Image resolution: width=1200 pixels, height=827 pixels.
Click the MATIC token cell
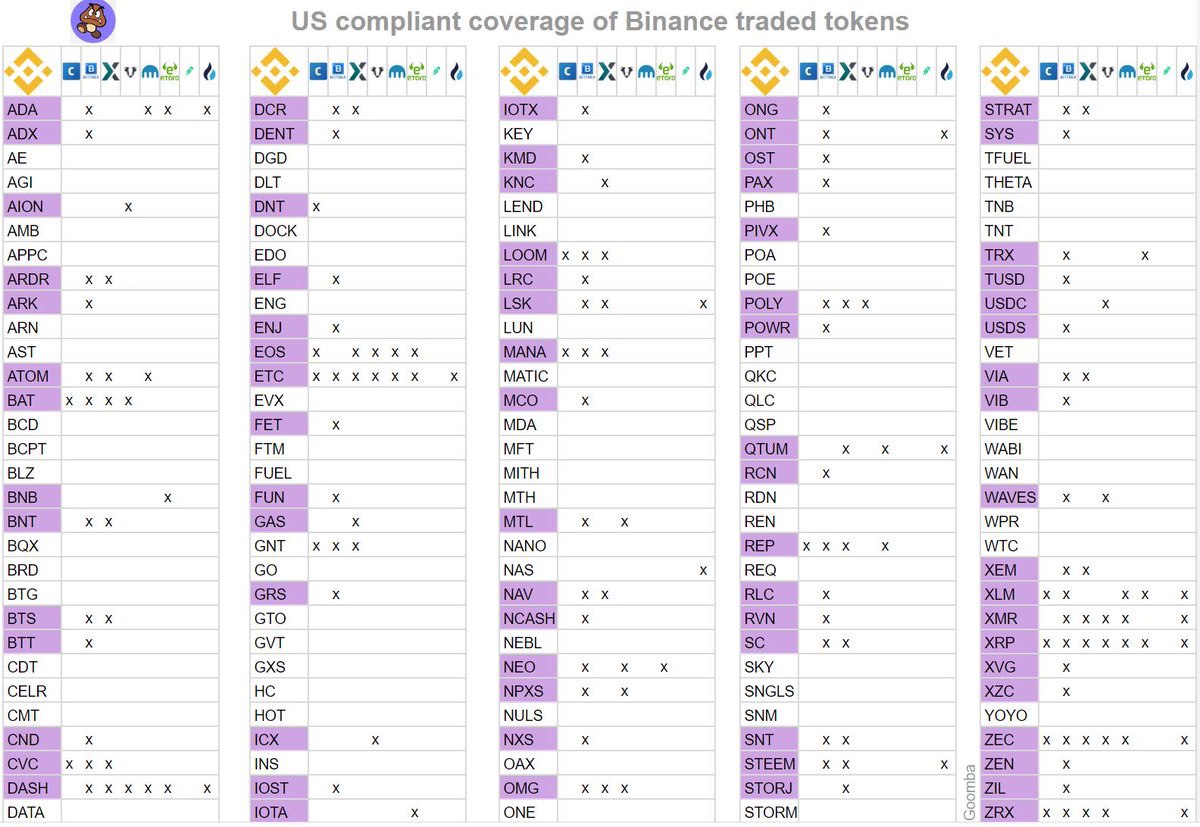tap(528, 376)
